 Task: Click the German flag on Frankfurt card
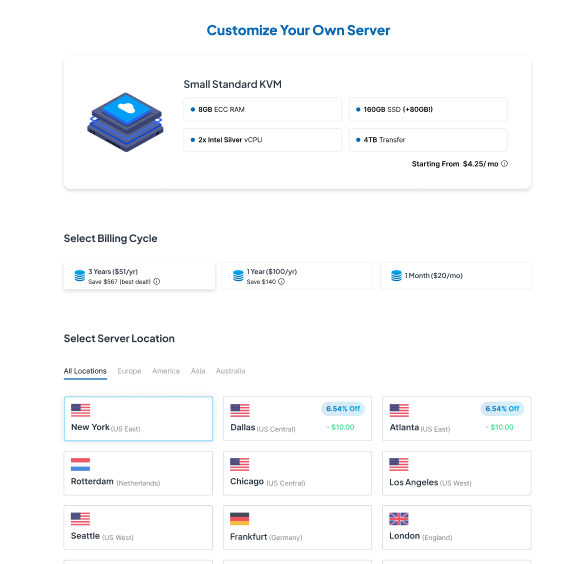(239, 519)
